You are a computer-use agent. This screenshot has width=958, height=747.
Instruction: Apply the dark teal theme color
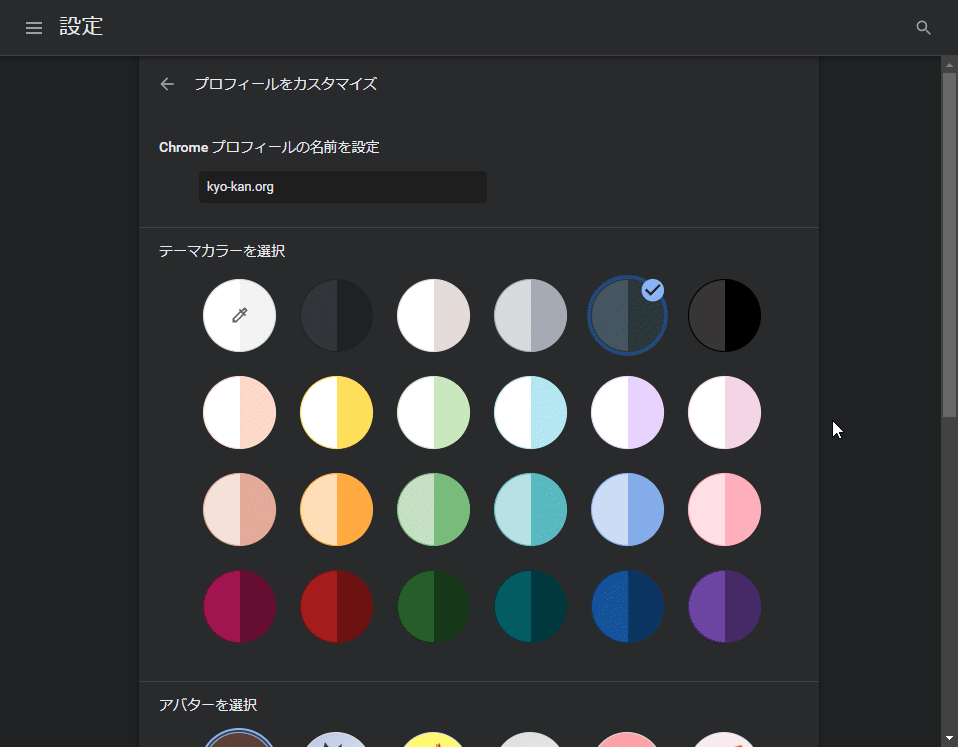[x=530, y=607]
